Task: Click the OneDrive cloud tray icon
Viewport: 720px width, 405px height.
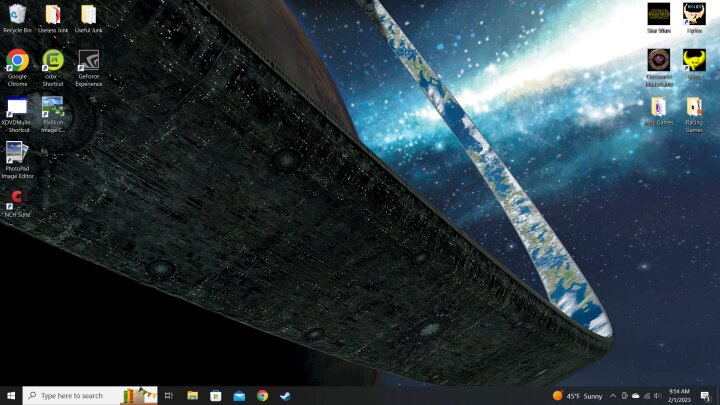Action: click(636, 395)
